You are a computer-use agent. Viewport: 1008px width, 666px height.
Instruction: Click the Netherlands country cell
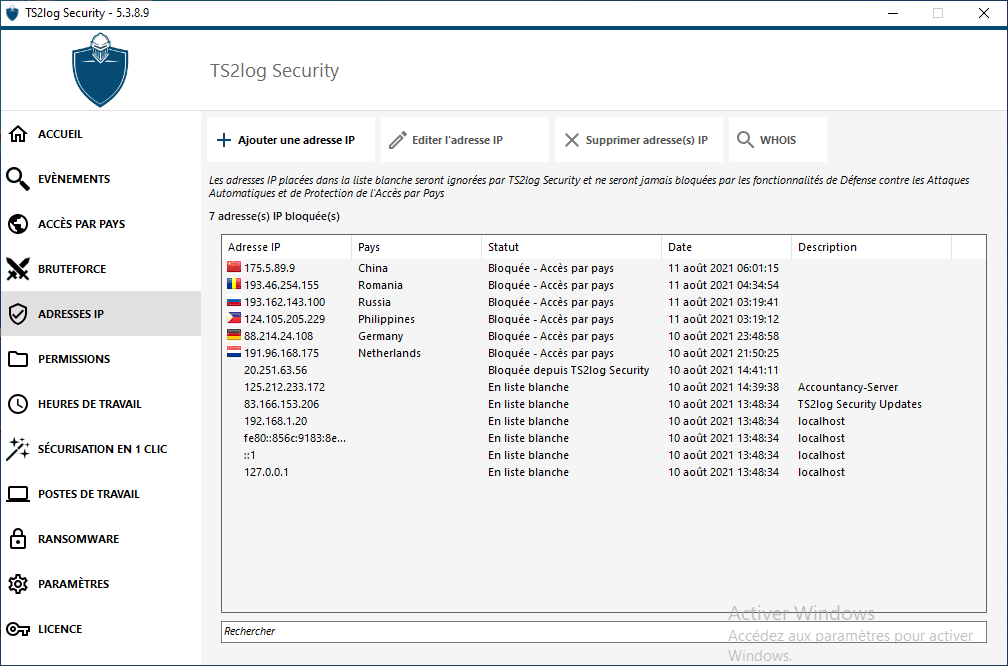pos(390,353)
